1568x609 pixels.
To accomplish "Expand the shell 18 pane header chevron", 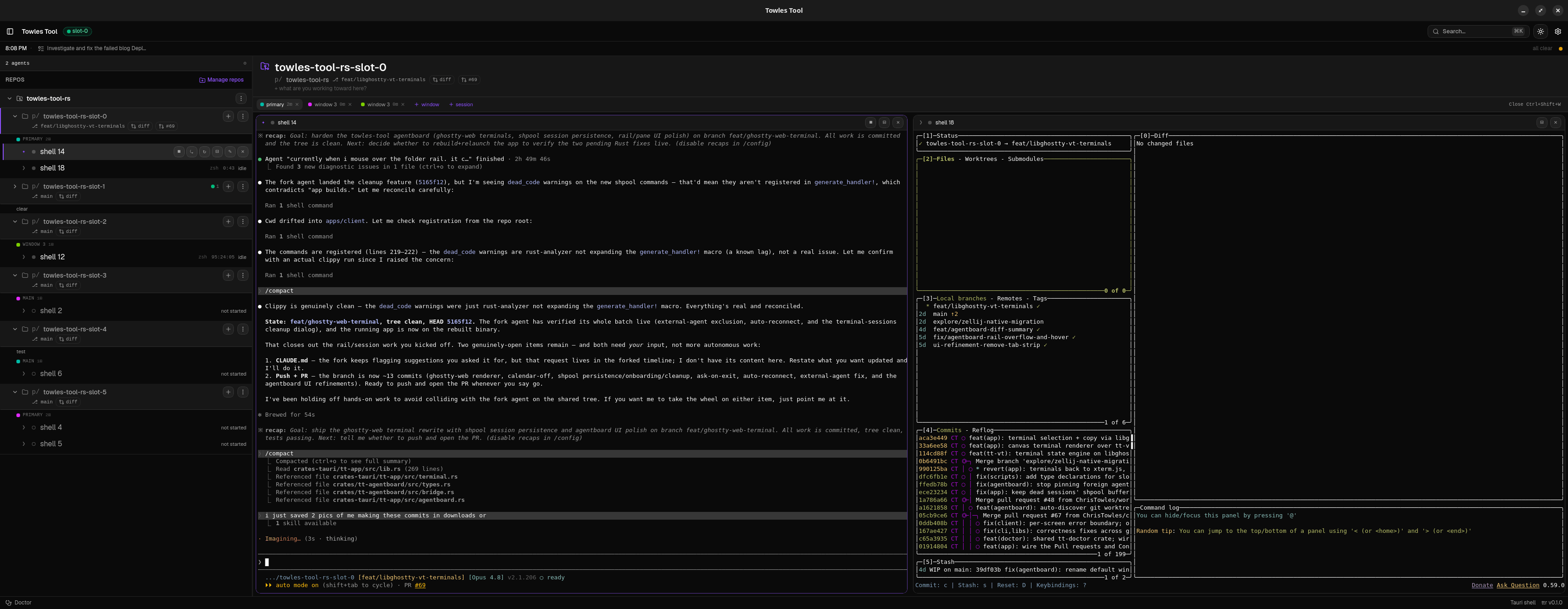I will pyautogui.click(x=921, y=123).
